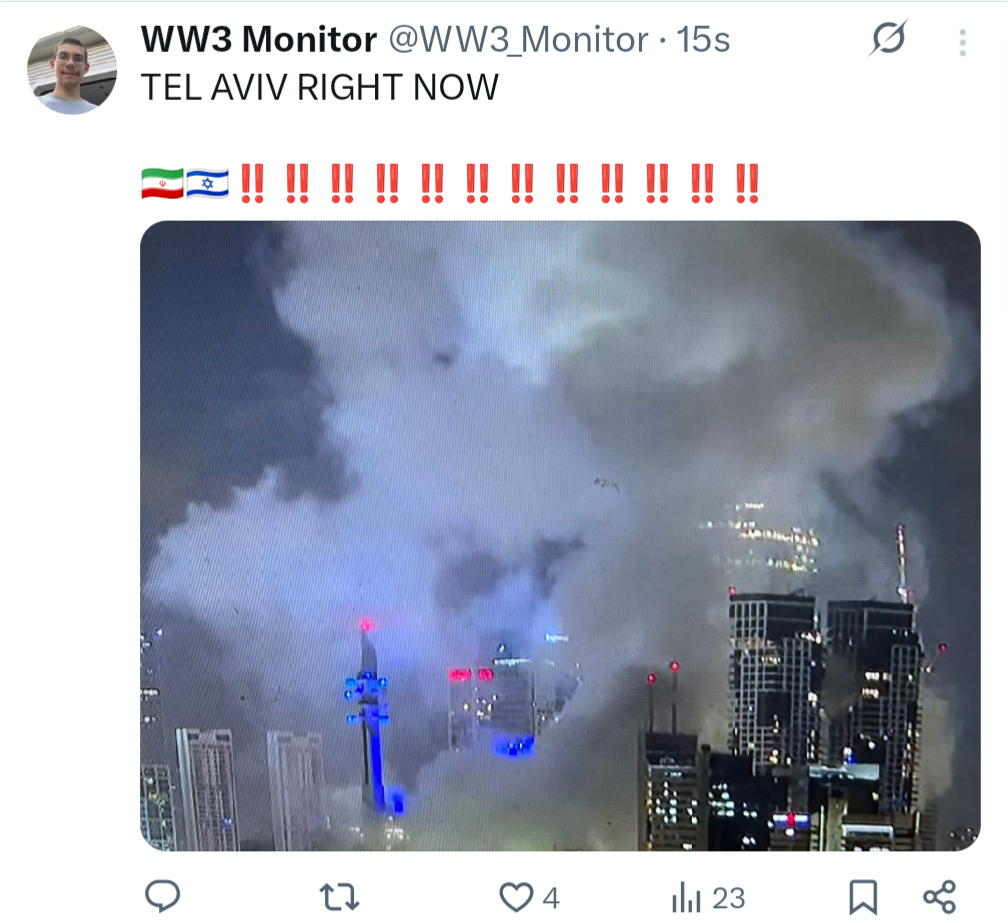
Task: Click the Iran flag emoji
Action: click(163, 183)
